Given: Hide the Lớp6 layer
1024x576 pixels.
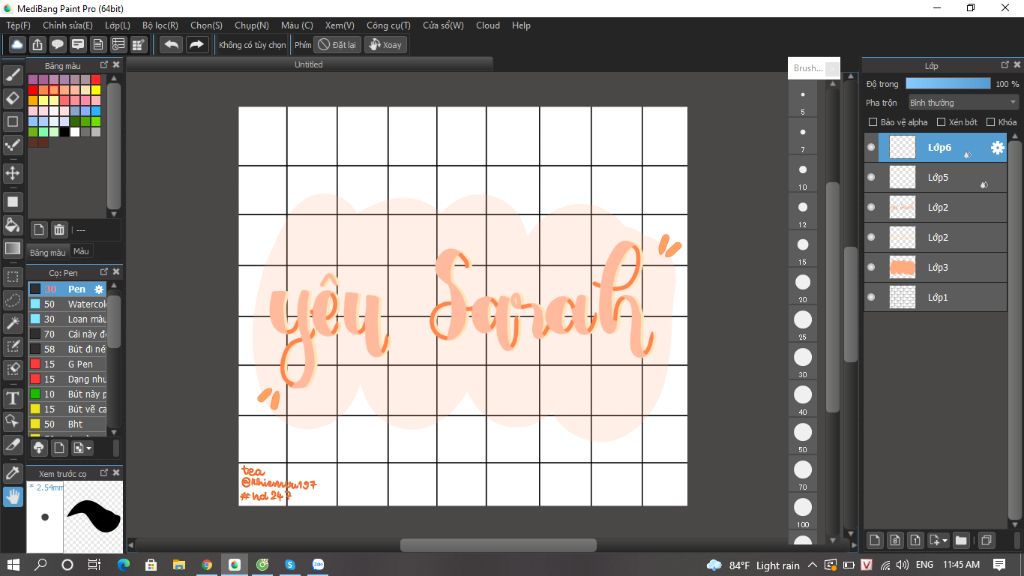Looking at the screenshot, I should click(x=871, y=148).
